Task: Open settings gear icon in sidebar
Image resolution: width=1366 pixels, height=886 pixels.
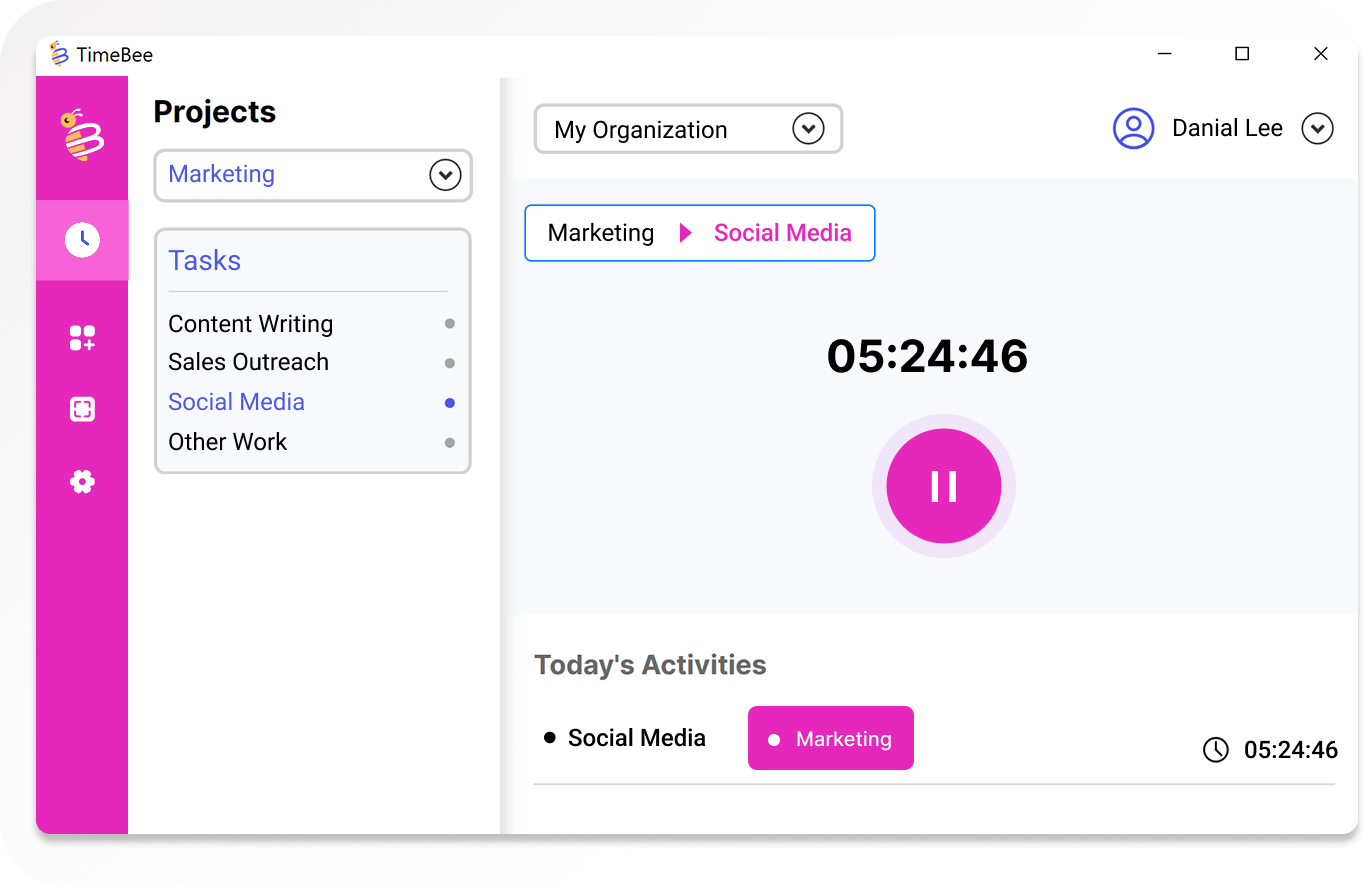Action: (82, 482)
